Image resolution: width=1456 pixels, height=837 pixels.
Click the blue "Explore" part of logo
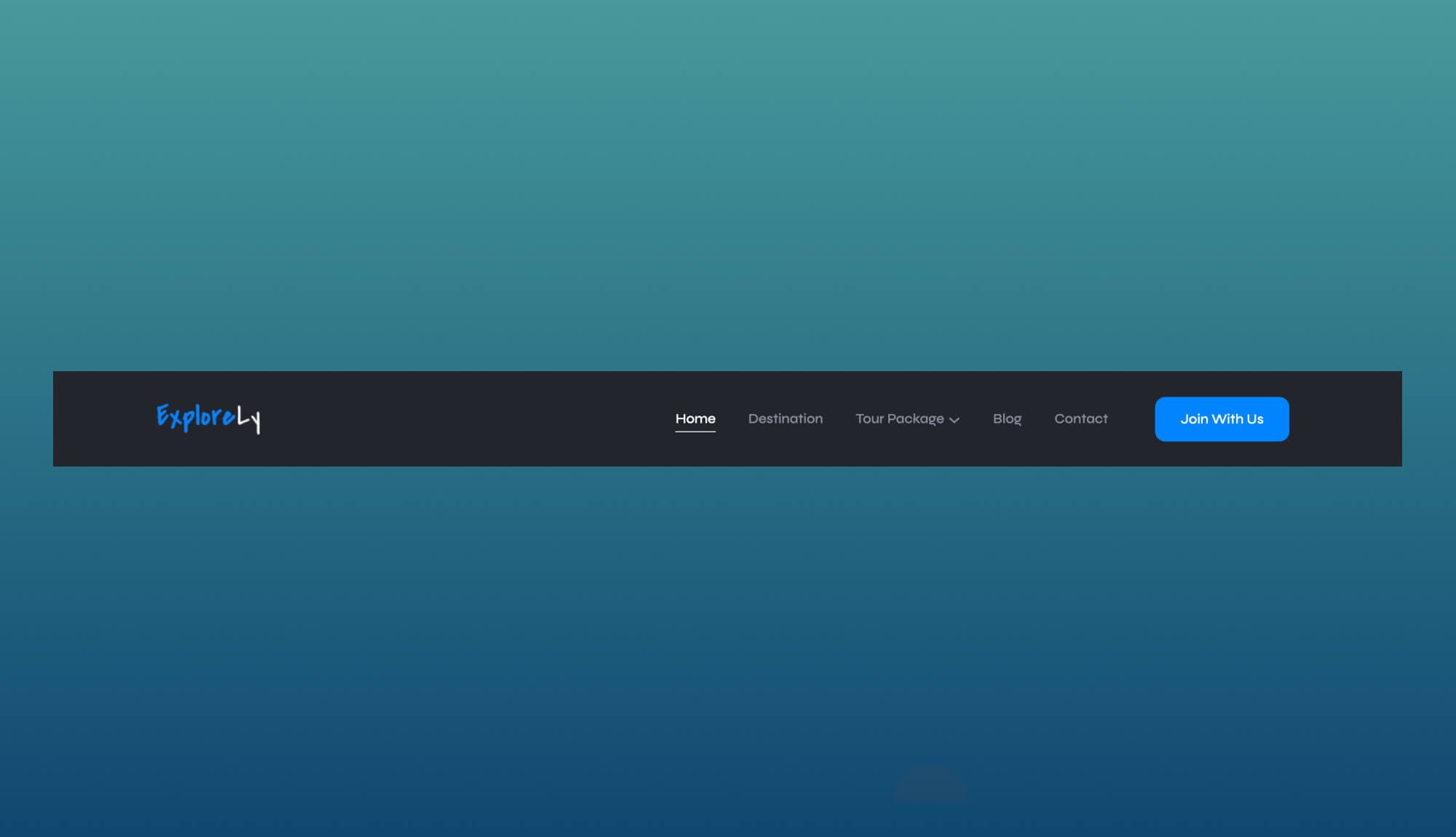194,416
